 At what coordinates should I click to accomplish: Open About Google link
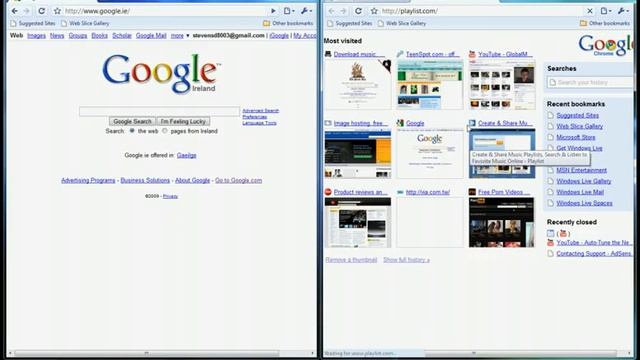[x=192, y=180]
